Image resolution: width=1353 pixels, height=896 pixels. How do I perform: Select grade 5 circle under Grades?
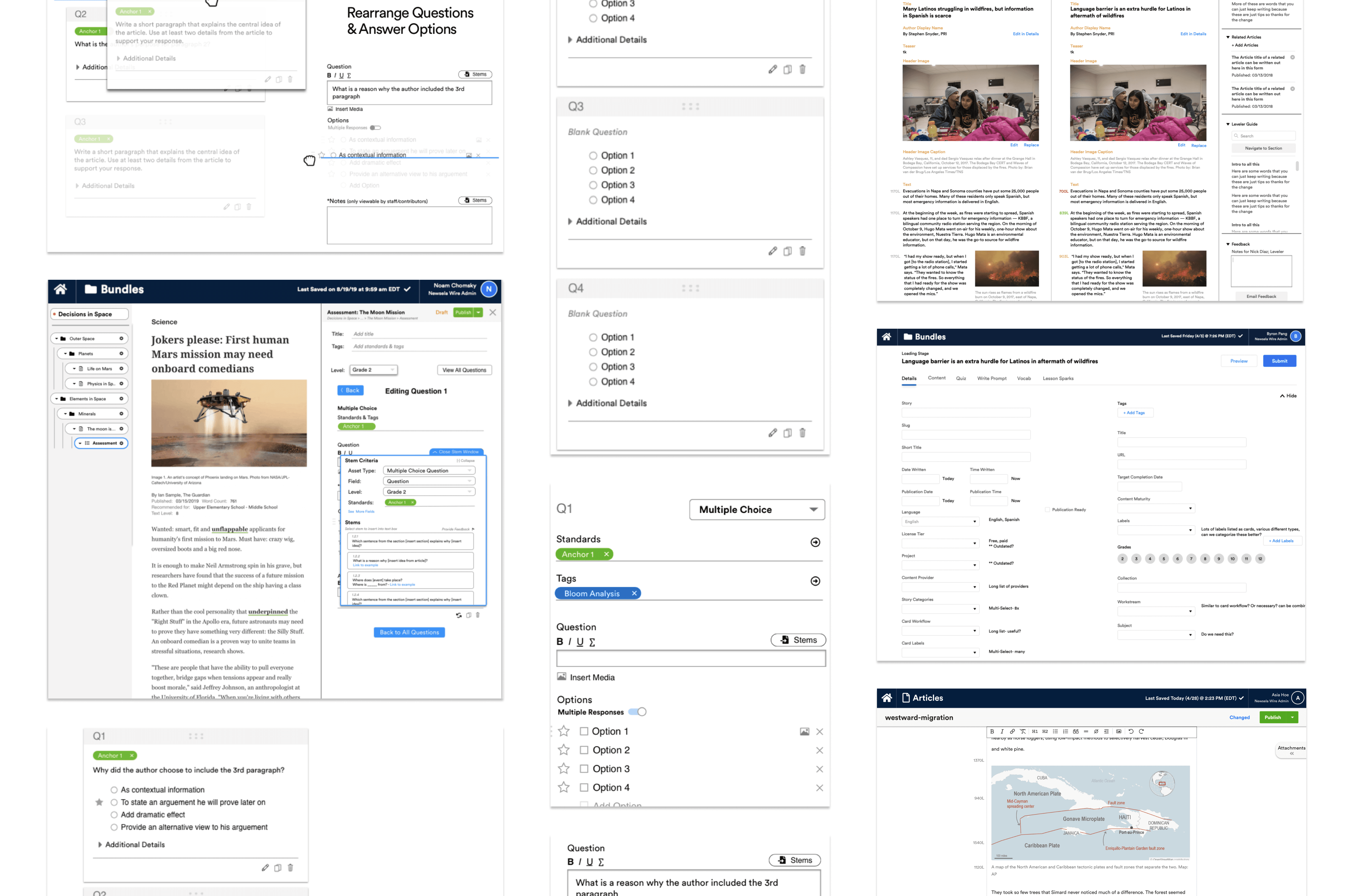[x=1163, y=558]
